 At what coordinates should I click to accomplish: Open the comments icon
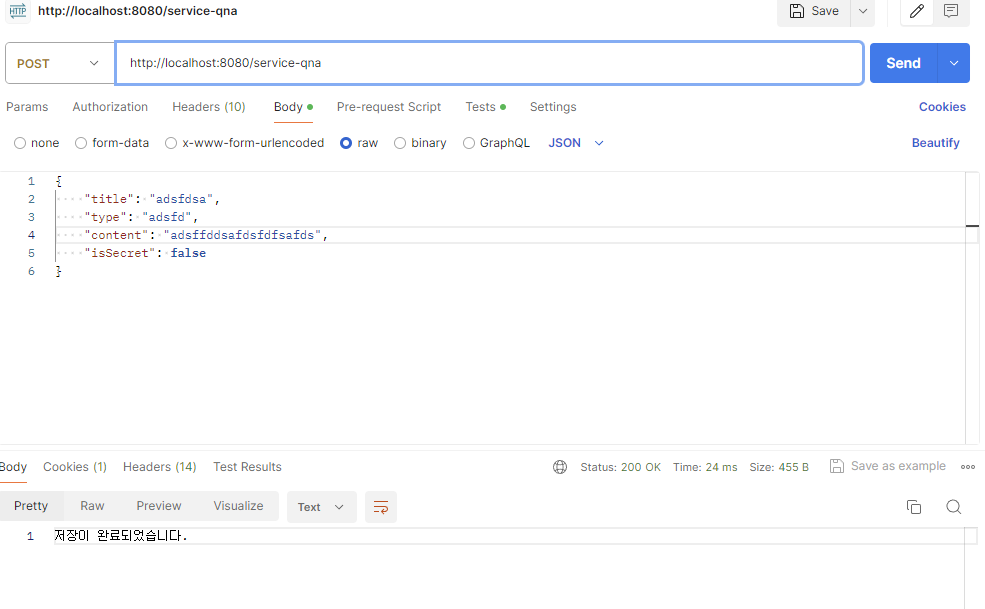[950, 11]
